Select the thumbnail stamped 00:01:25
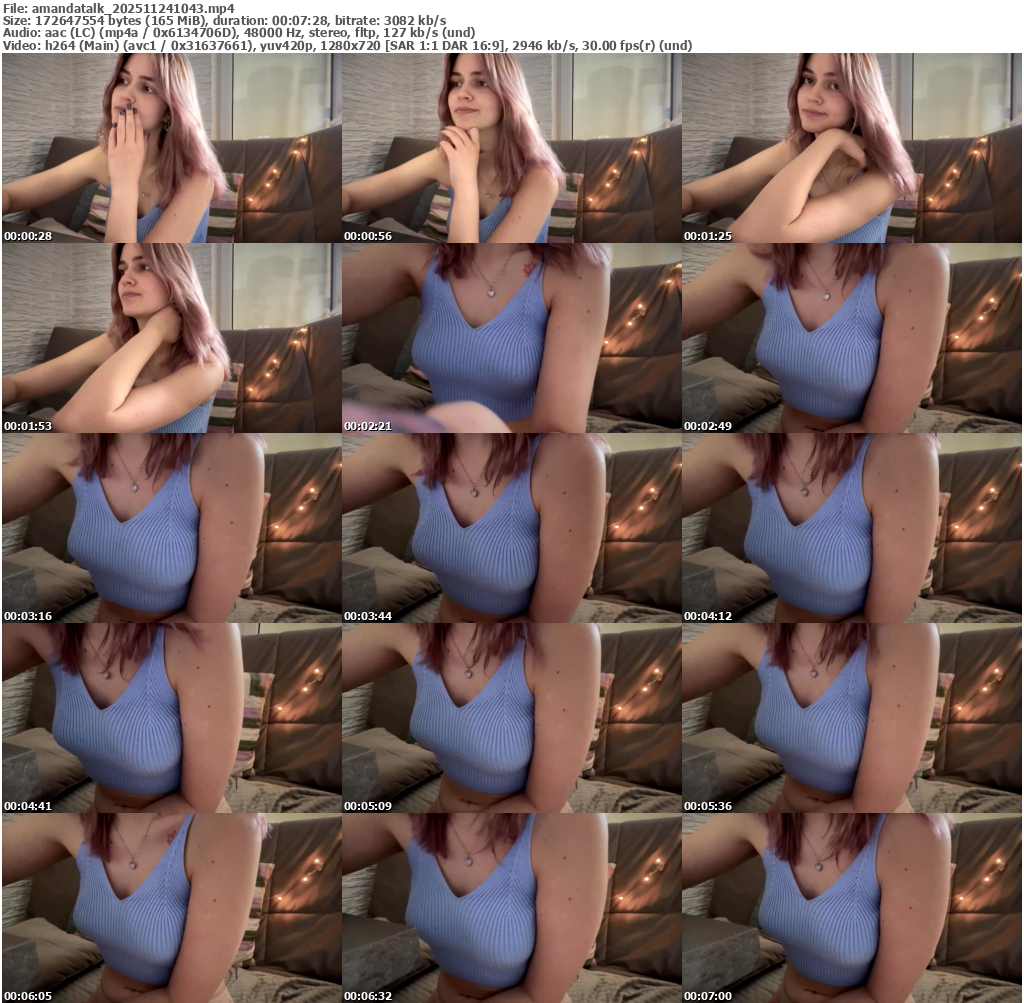 (852, 148)
